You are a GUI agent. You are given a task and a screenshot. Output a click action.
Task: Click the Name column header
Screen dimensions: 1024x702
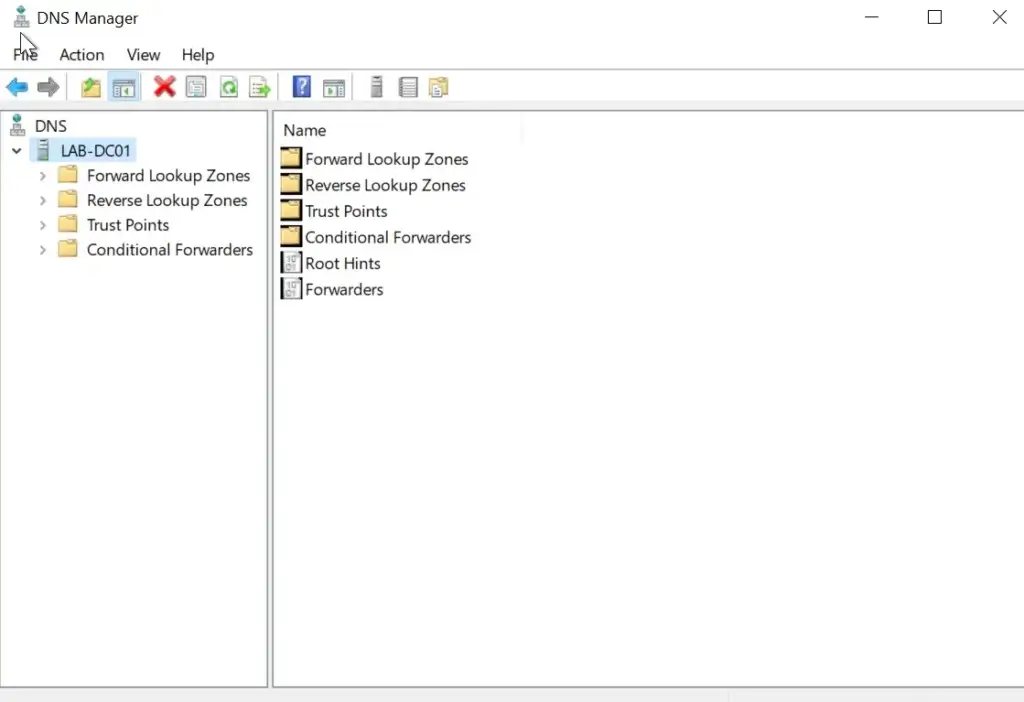(x=305, y=130)
